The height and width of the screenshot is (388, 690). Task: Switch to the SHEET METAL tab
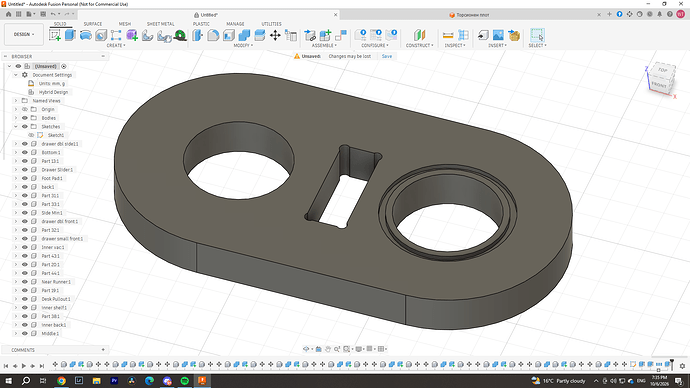[x=161, y=24]
